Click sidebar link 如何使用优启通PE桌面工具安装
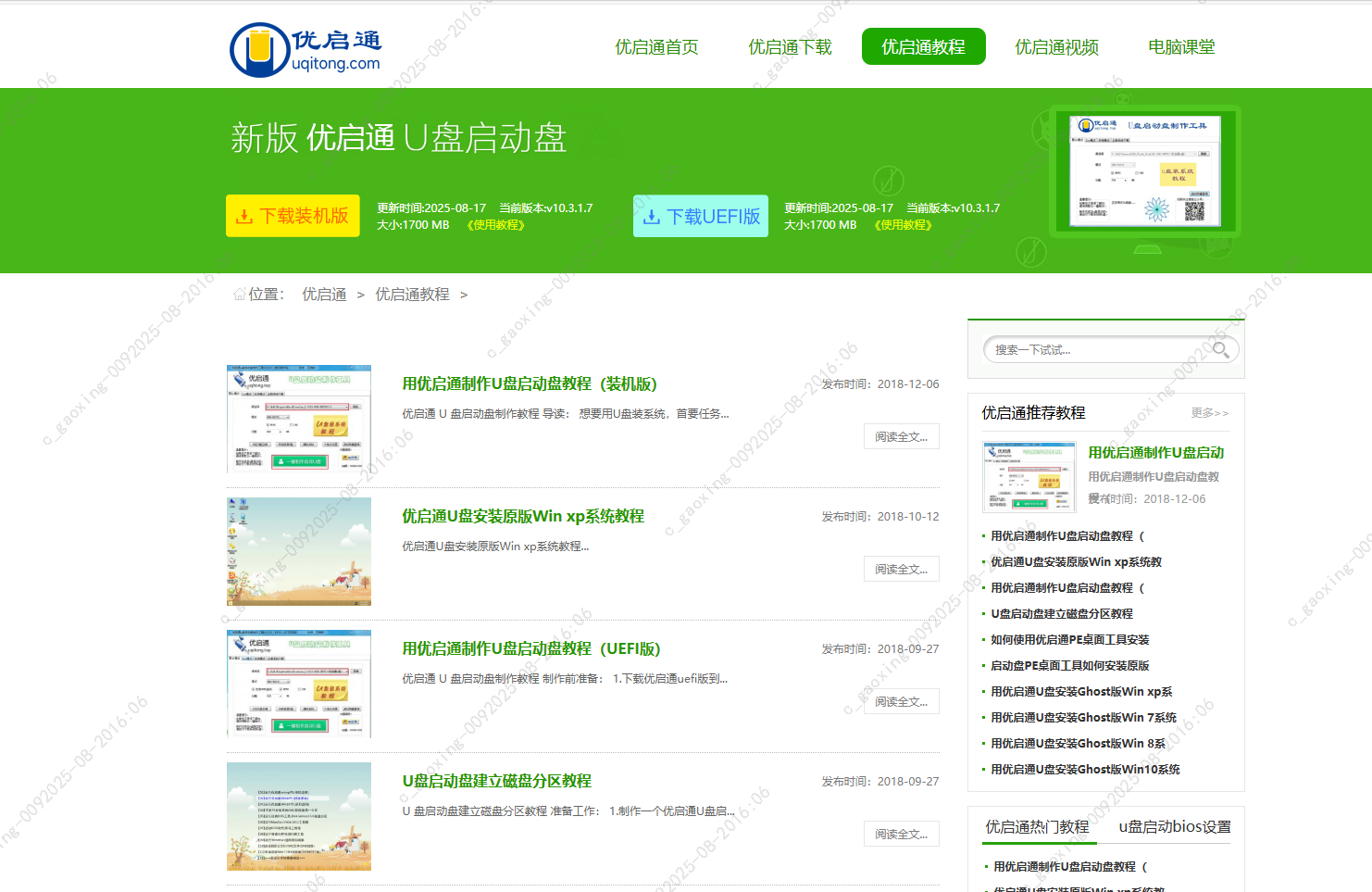Screen dimensions: 1372x892 [1069, 640]
